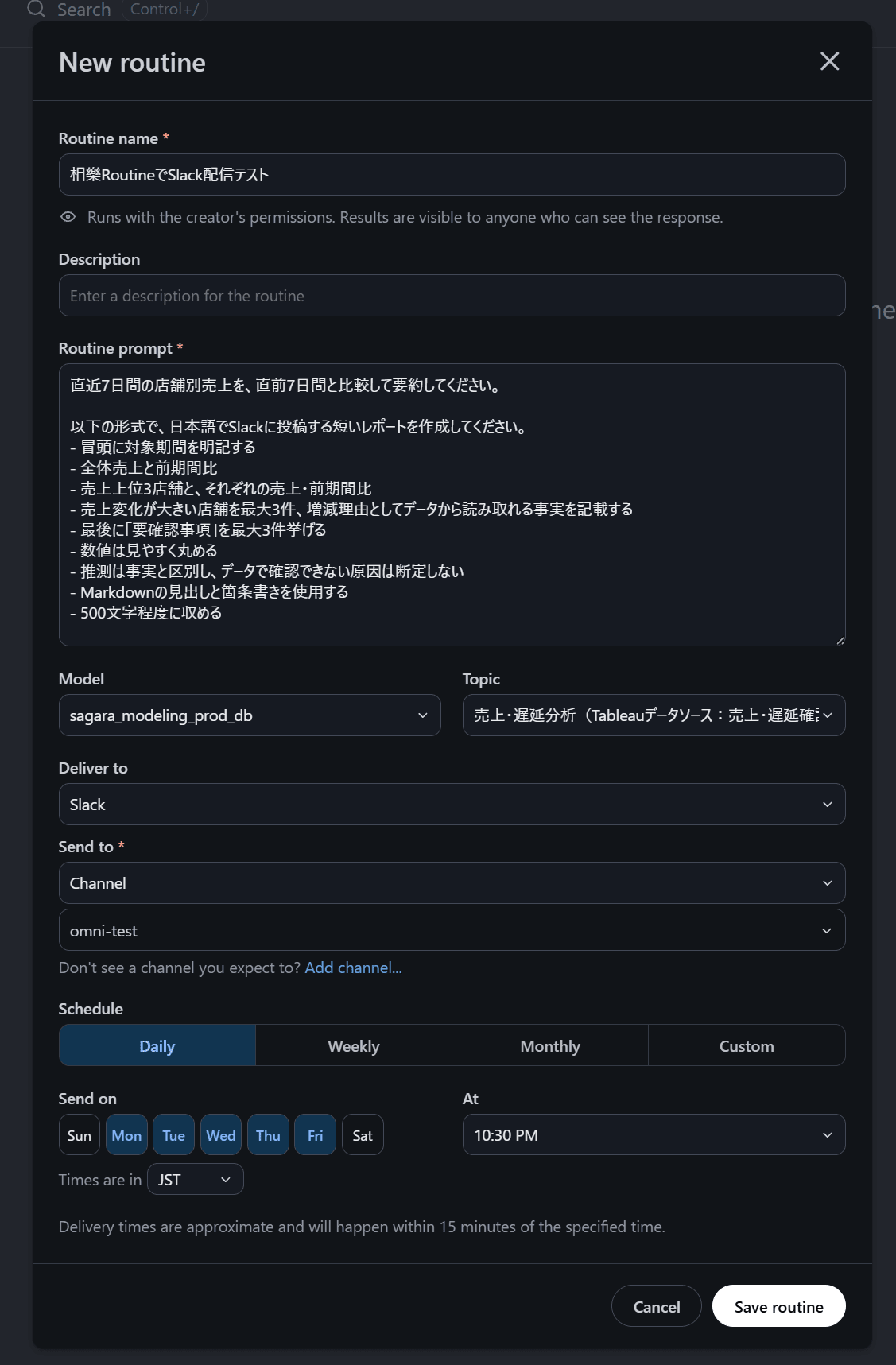Click the eye icon beside permissions note
This screenshot has height=1365, width=896.
click(x=68, y=217)
